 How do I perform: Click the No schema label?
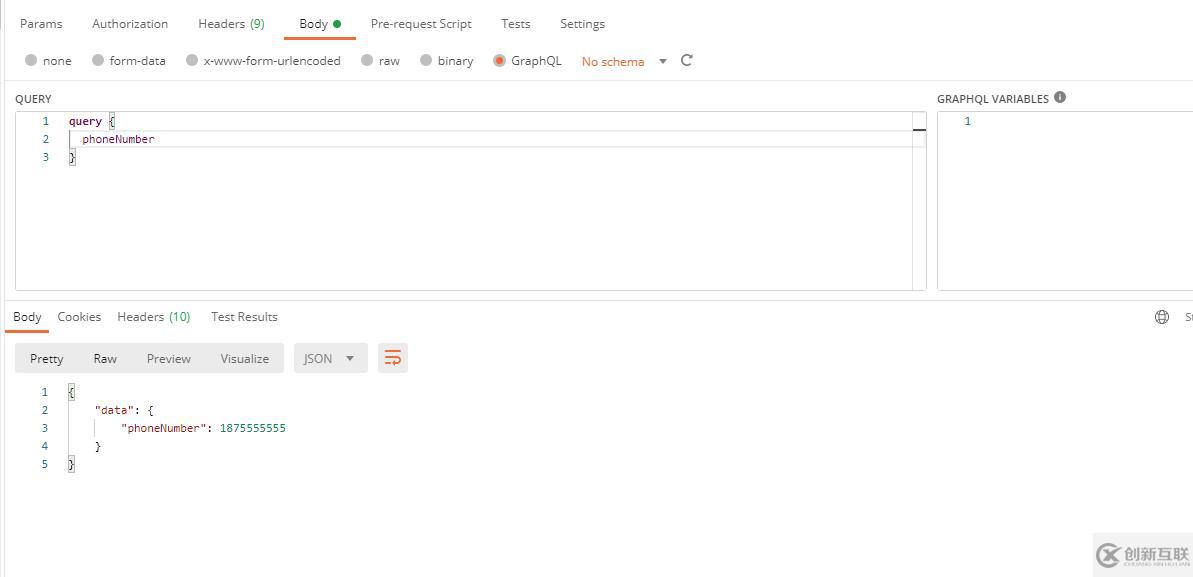click(x=613, y=62)
